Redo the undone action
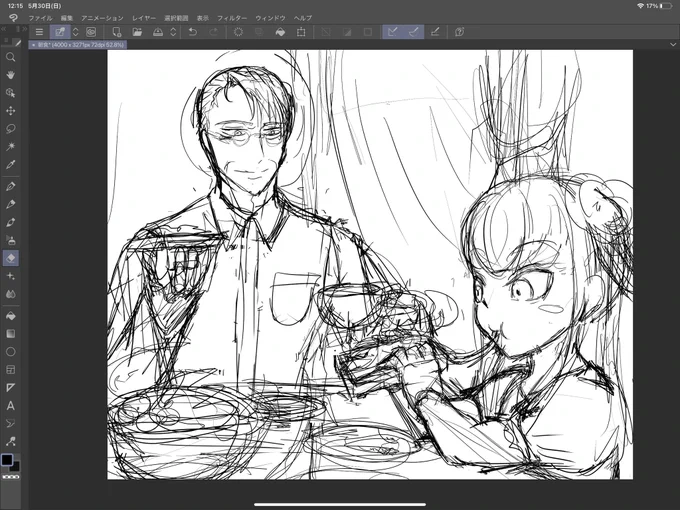 pos(213,32)
